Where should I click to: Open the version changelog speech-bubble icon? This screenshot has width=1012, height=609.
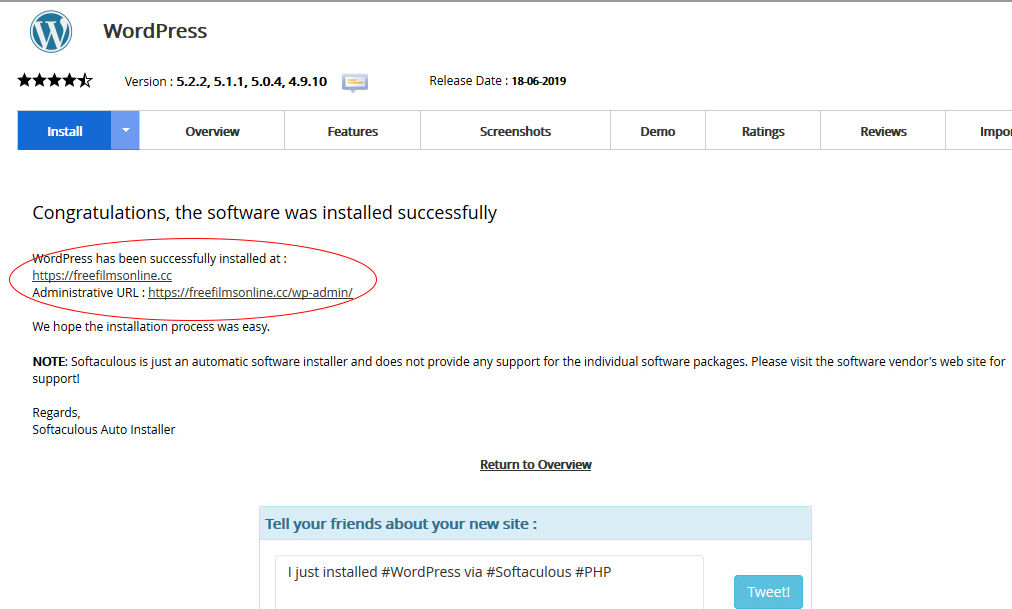pyautogui.click(x=355, y=83)
